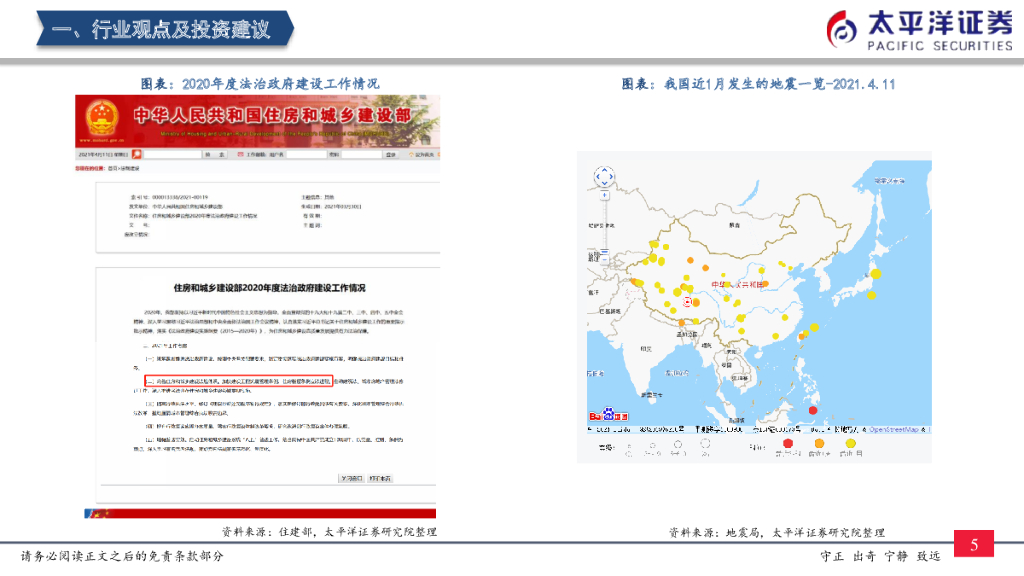This screenshot has height=576, width=1024.
Task: Click the orange icon before 设为首页
Action: pyautogui.click(x=410, y=154)
